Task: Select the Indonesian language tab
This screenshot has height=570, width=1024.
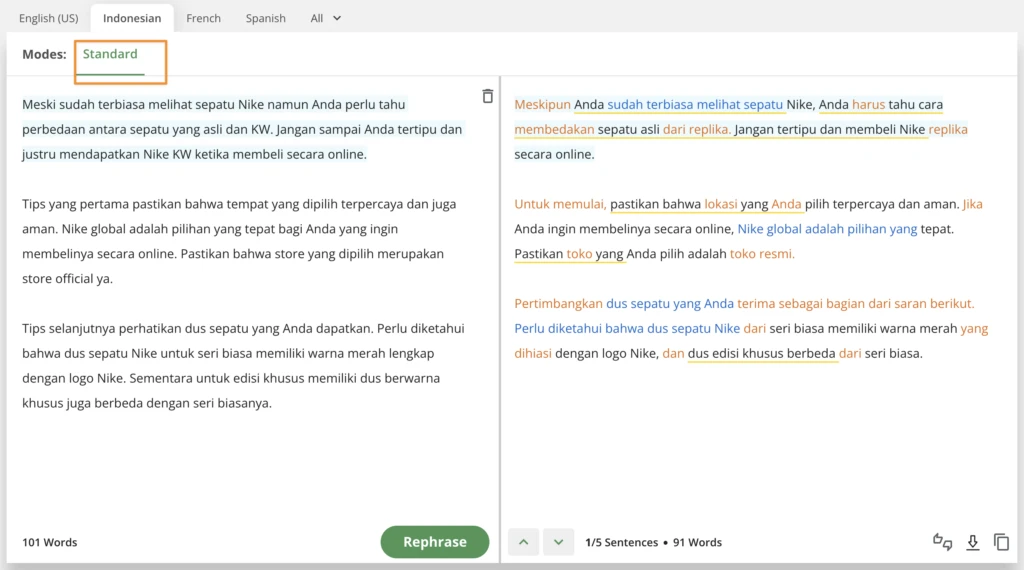Action: tap(132, 18)
